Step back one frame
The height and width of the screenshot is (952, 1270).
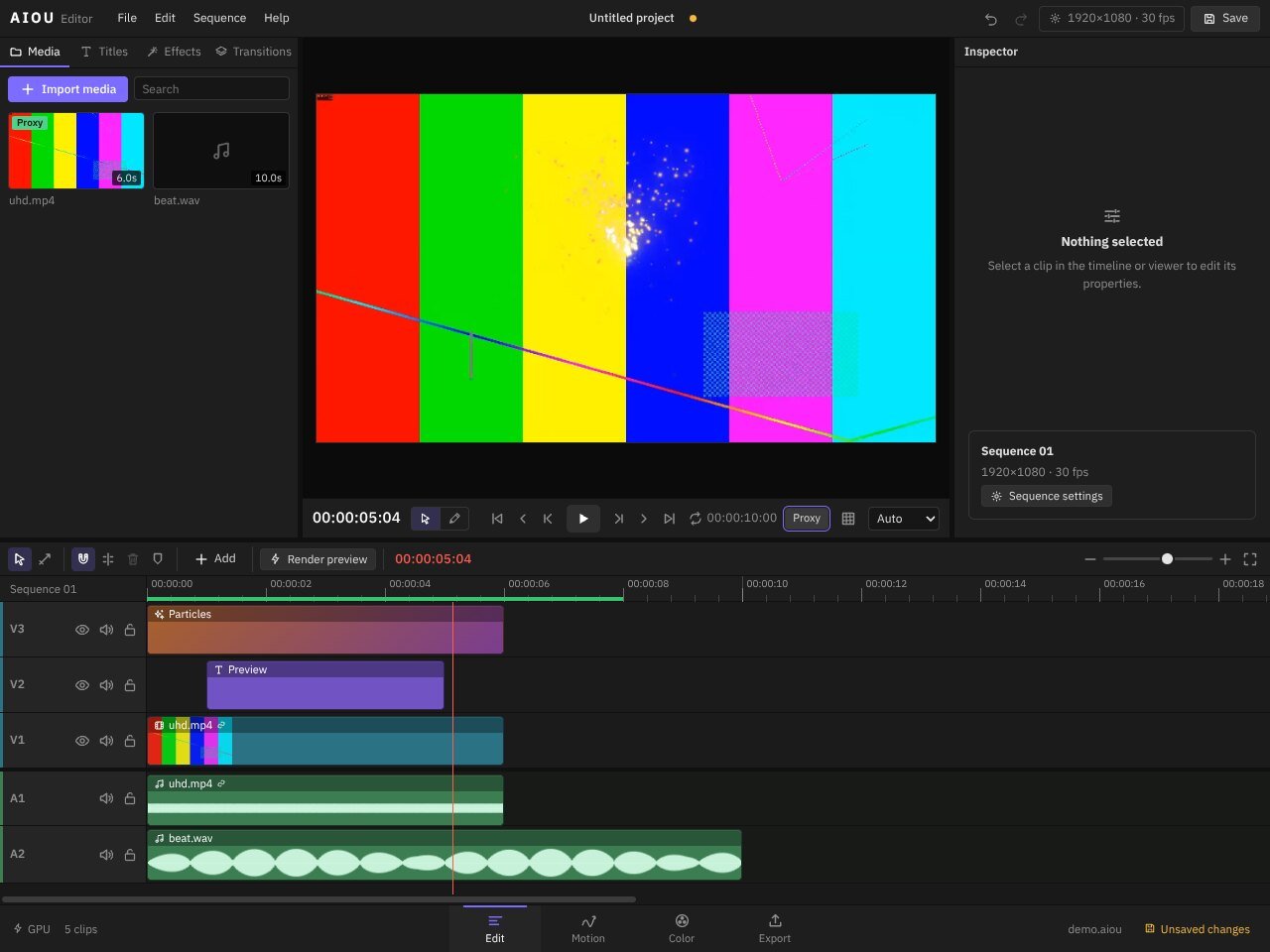click(x=523, y=519)
